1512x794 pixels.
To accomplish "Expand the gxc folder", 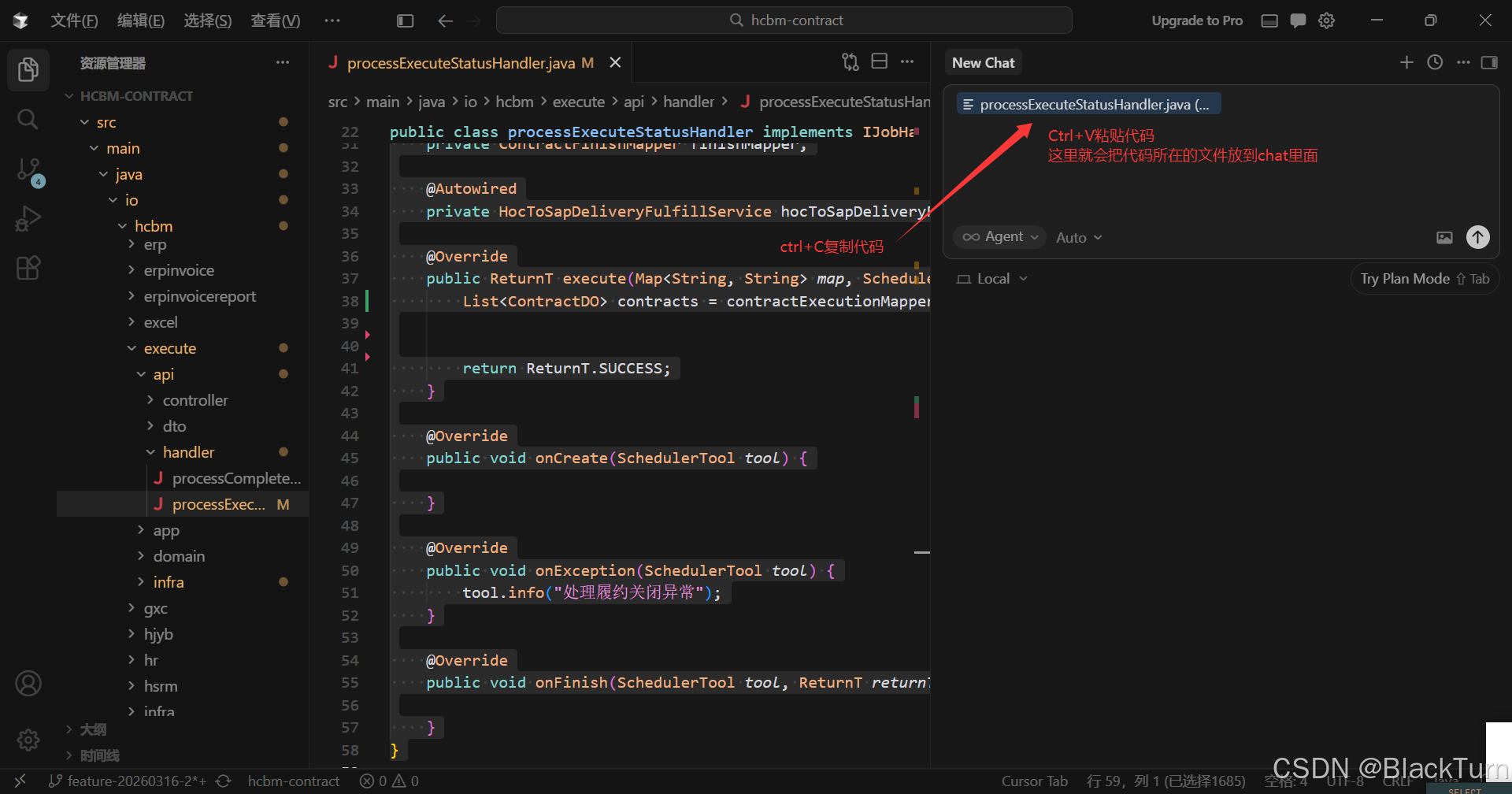I will click(x=155, y=608).
